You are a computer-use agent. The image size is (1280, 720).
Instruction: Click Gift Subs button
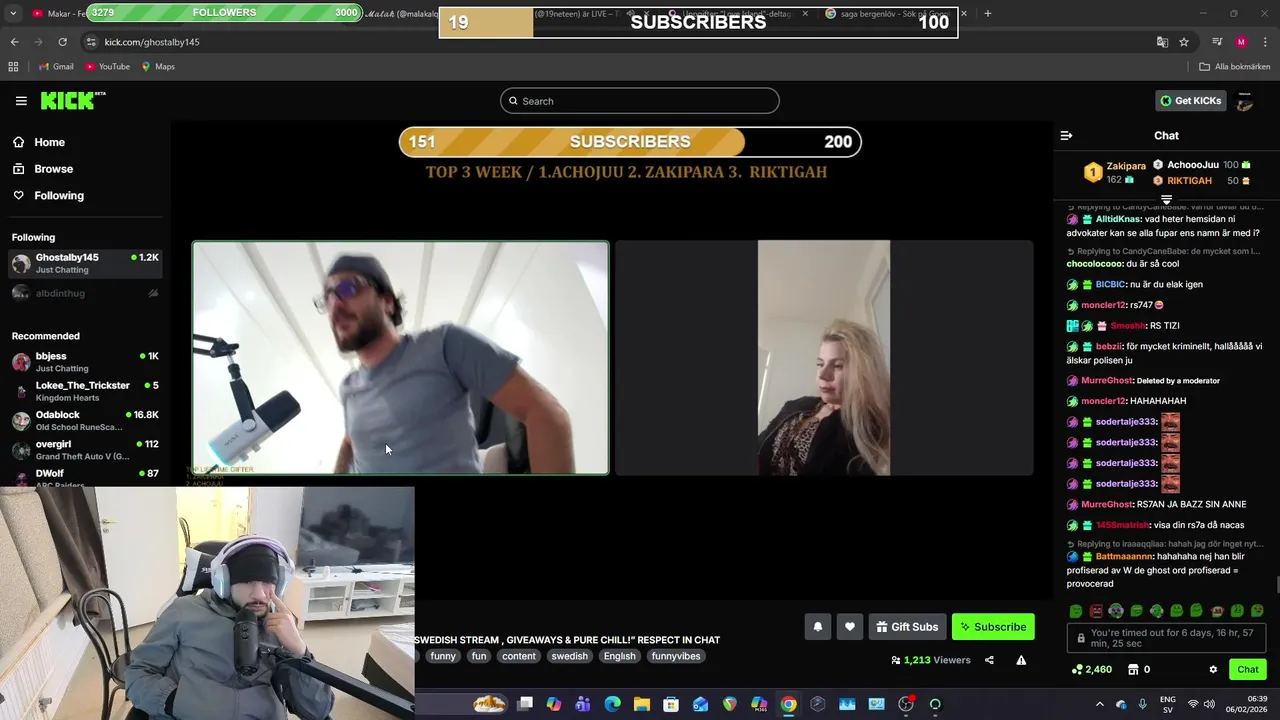click(x=907, y=627)
